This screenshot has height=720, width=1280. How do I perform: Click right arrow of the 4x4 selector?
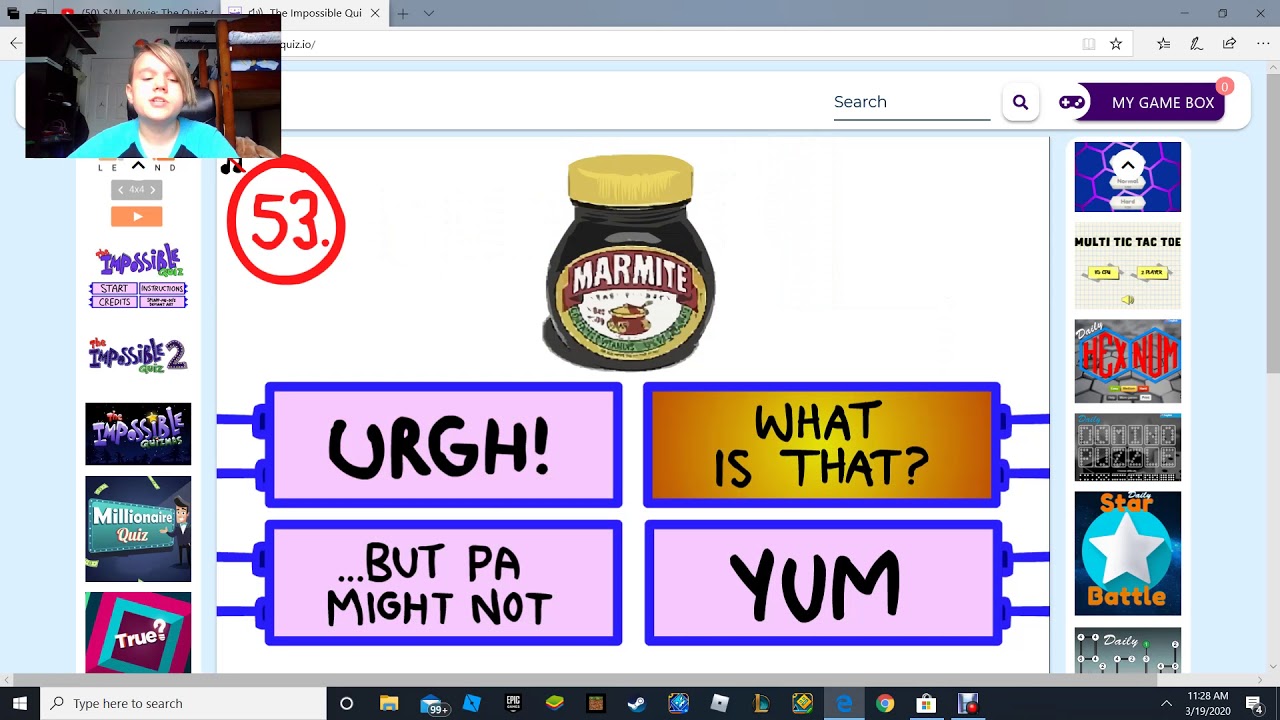coord(153,189)
